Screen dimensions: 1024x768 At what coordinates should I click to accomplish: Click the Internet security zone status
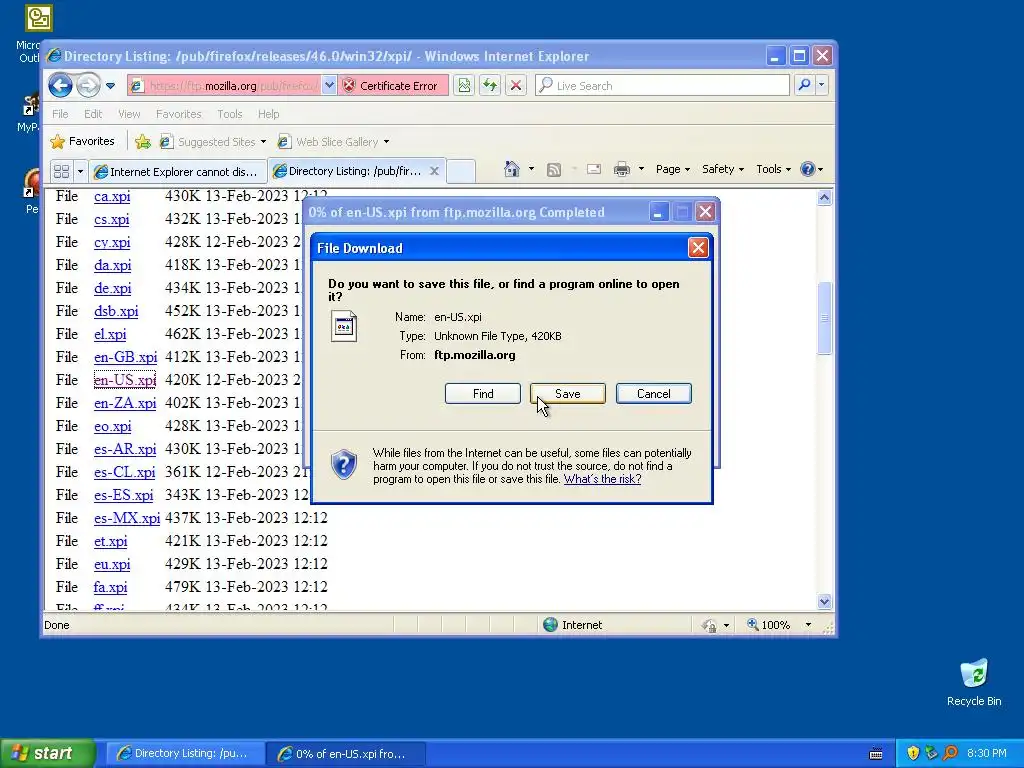click(573, 625)
